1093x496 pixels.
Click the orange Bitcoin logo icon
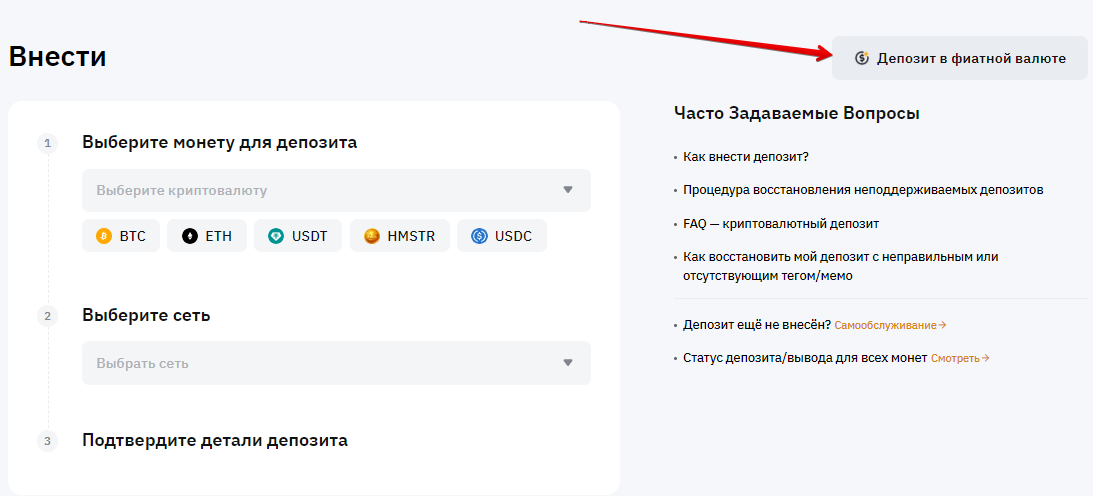[x=104, y=236]
